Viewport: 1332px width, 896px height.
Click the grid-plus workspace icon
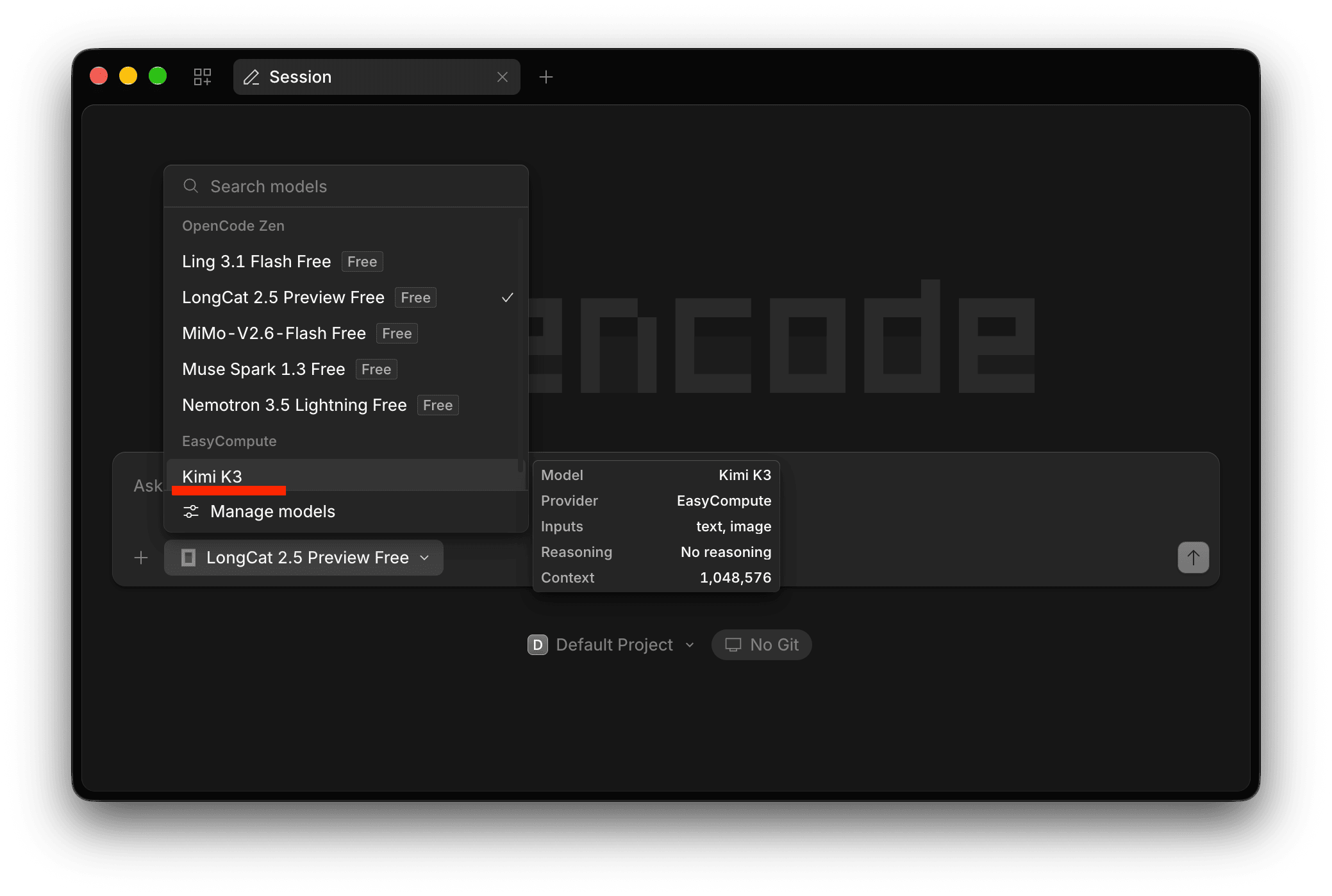coord(203,77)
